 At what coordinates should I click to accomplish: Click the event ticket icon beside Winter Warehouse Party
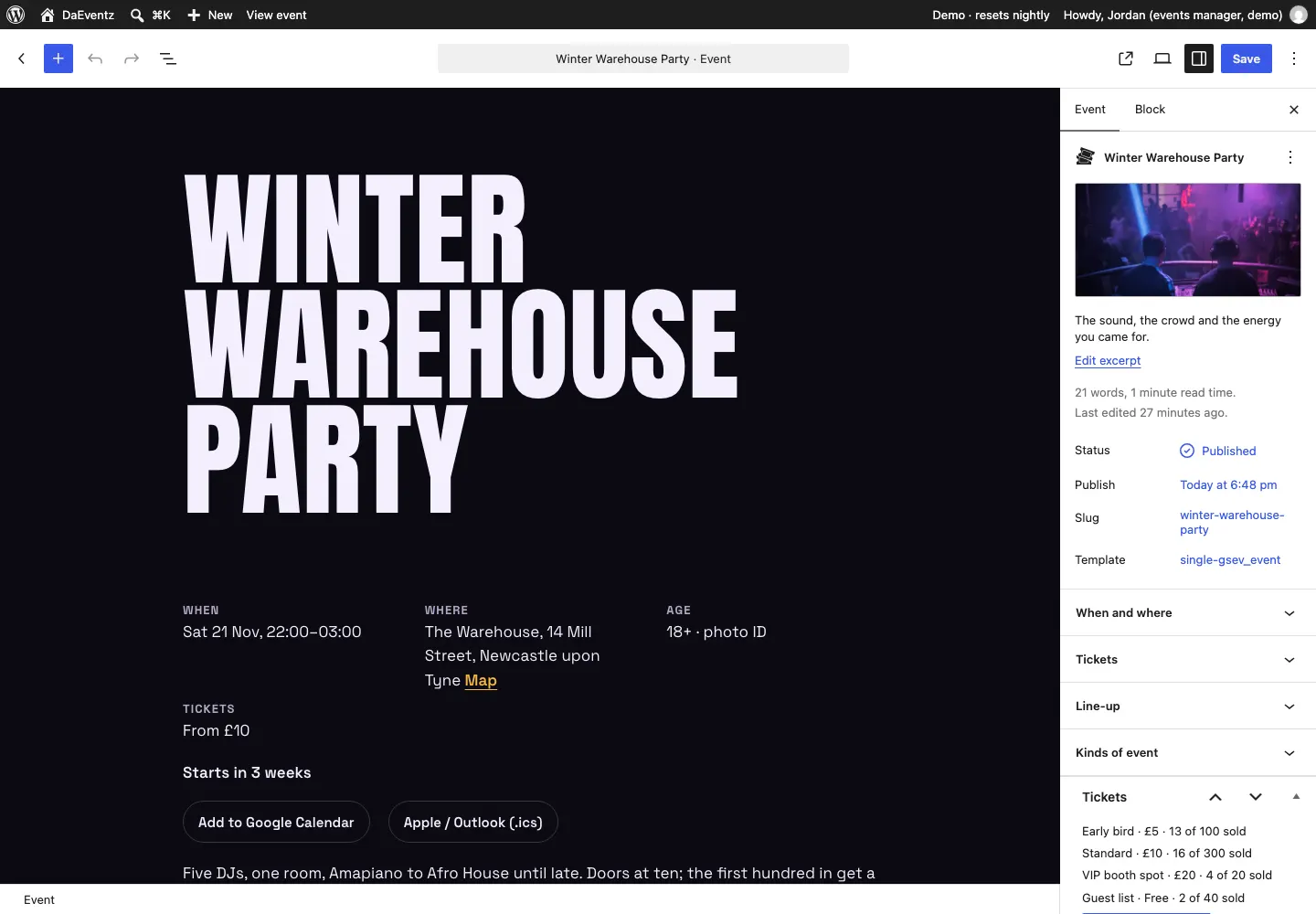point(1085,157)
